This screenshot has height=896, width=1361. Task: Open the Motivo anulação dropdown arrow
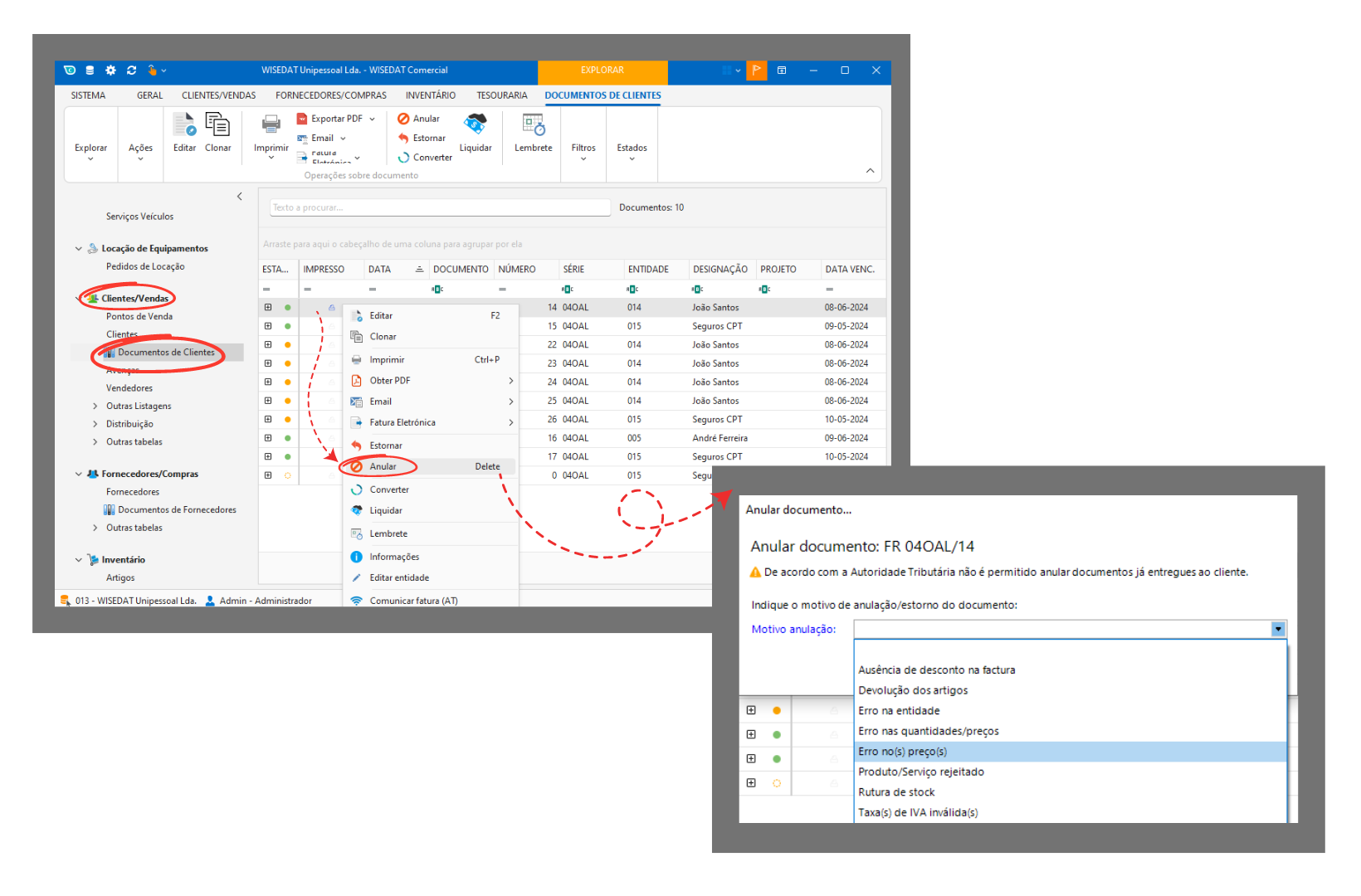[x=1278, y=630]
